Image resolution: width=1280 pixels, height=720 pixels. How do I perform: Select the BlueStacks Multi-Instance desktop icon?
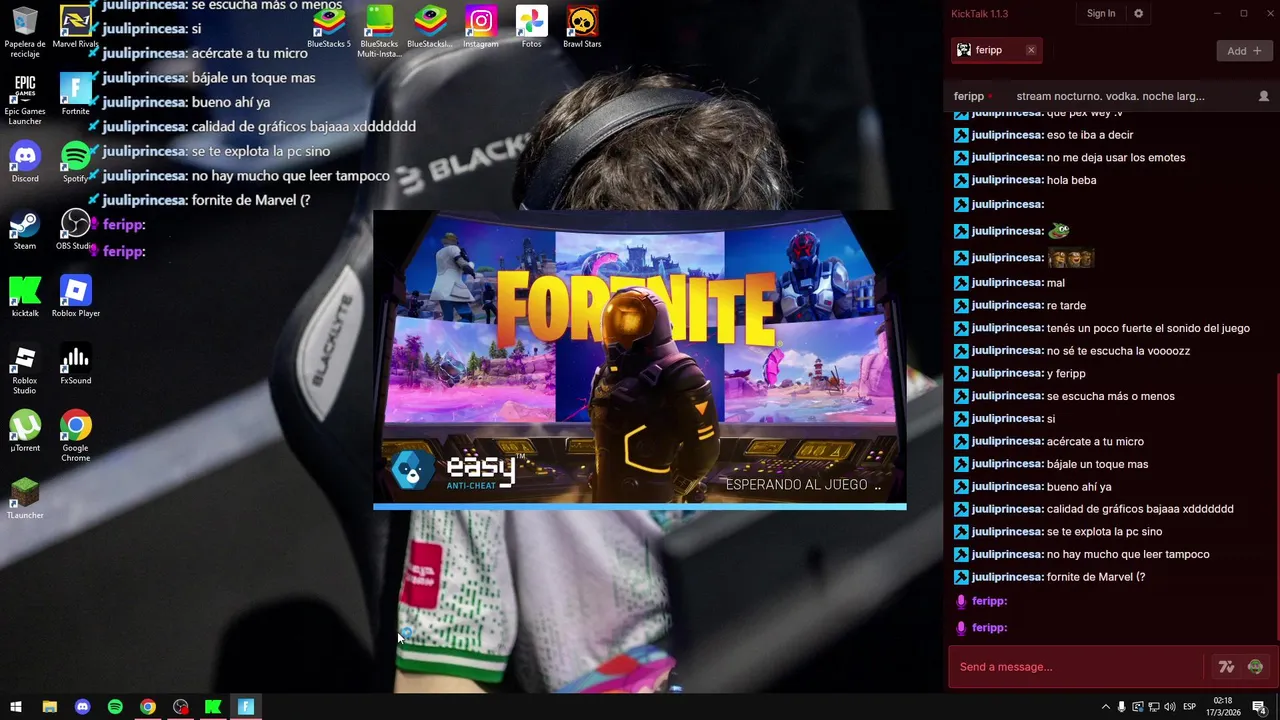[x=379, y=32]
